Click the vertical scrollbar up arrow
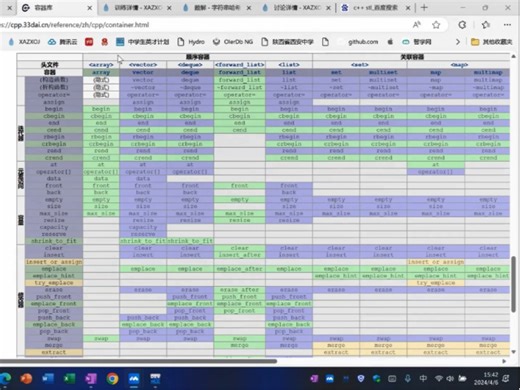The image size is (520, 390). [x=514, y=56]
